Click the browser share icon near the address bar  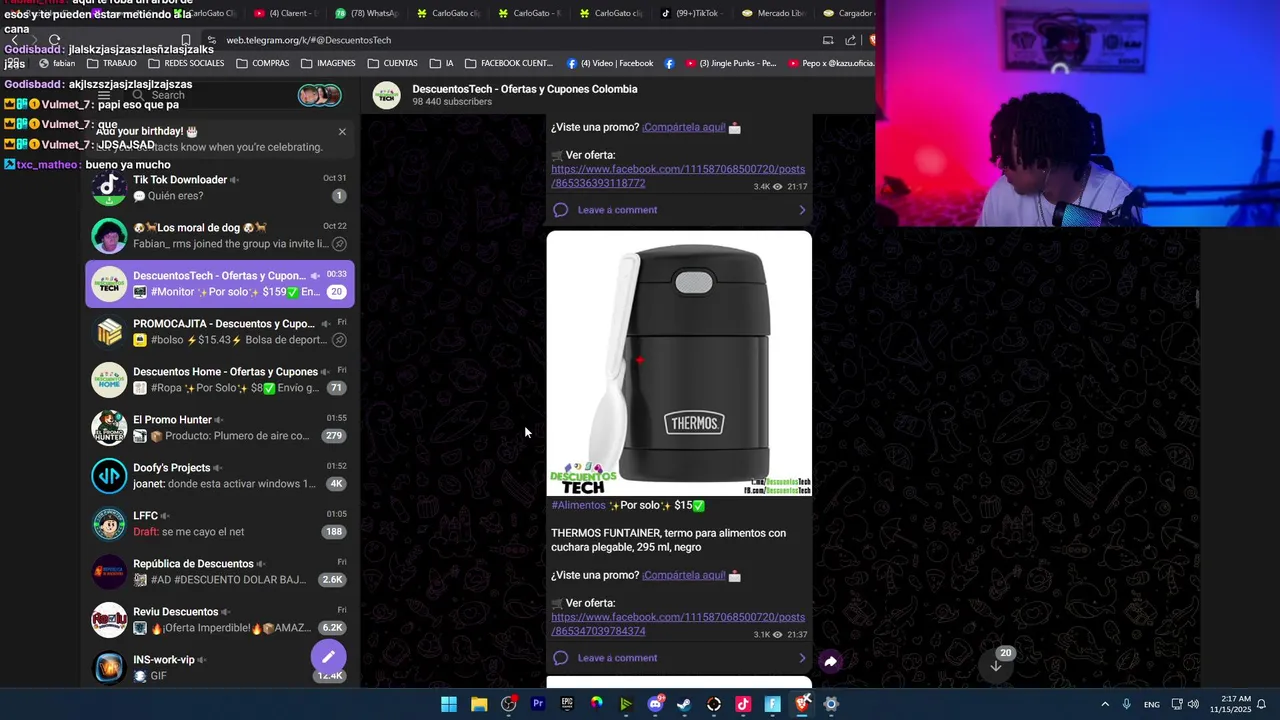coord(850,40)
